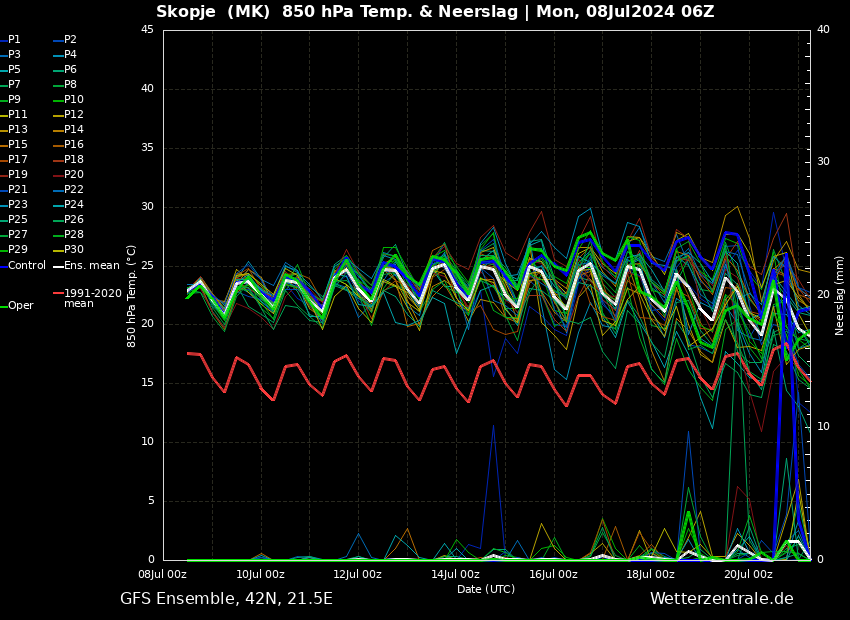
Task: Select the 14Jul 00z date tick
Action: coord(455,574)
